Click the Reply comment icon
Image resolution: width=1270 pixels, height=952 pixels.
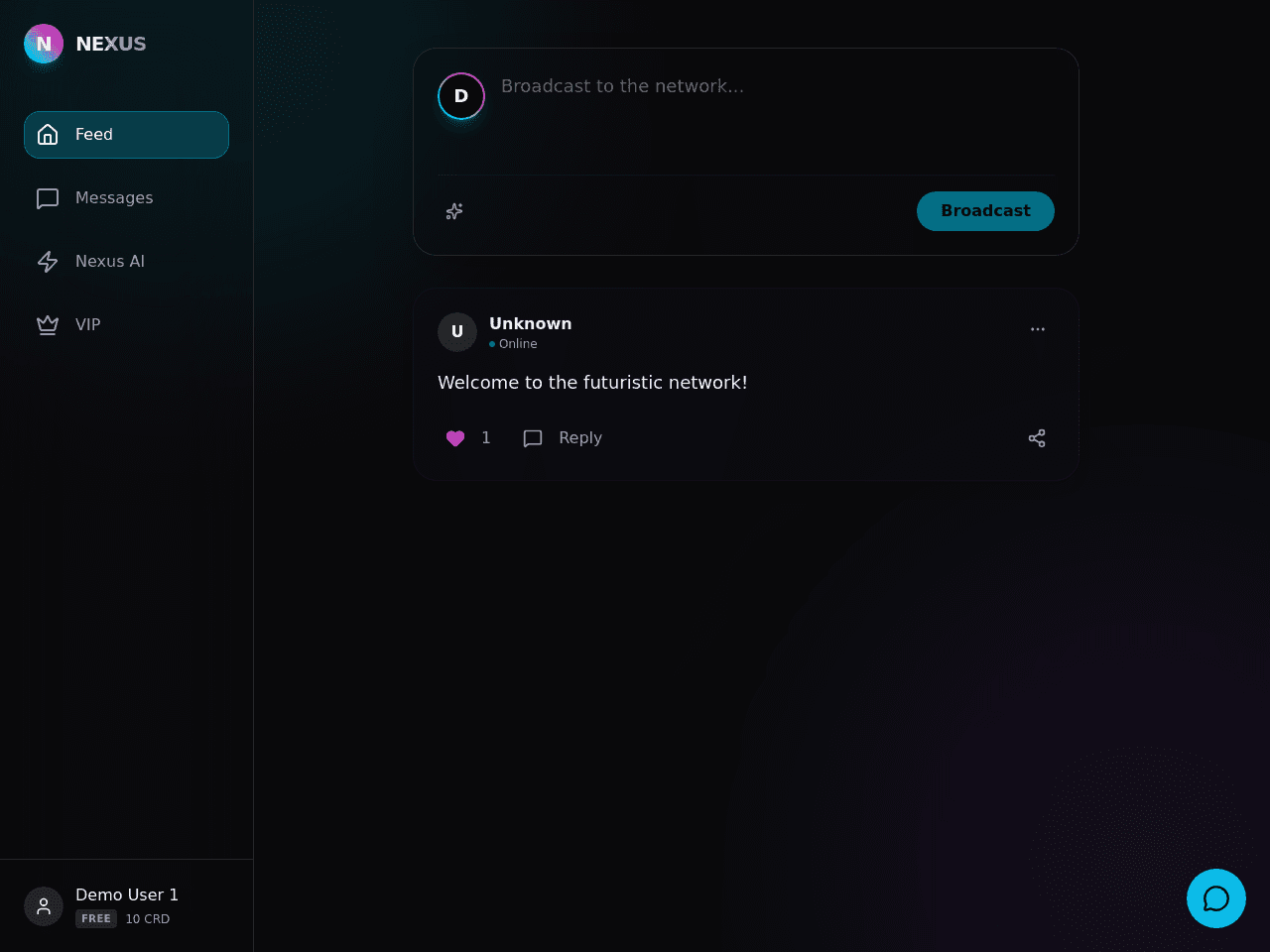pos(533,438)
